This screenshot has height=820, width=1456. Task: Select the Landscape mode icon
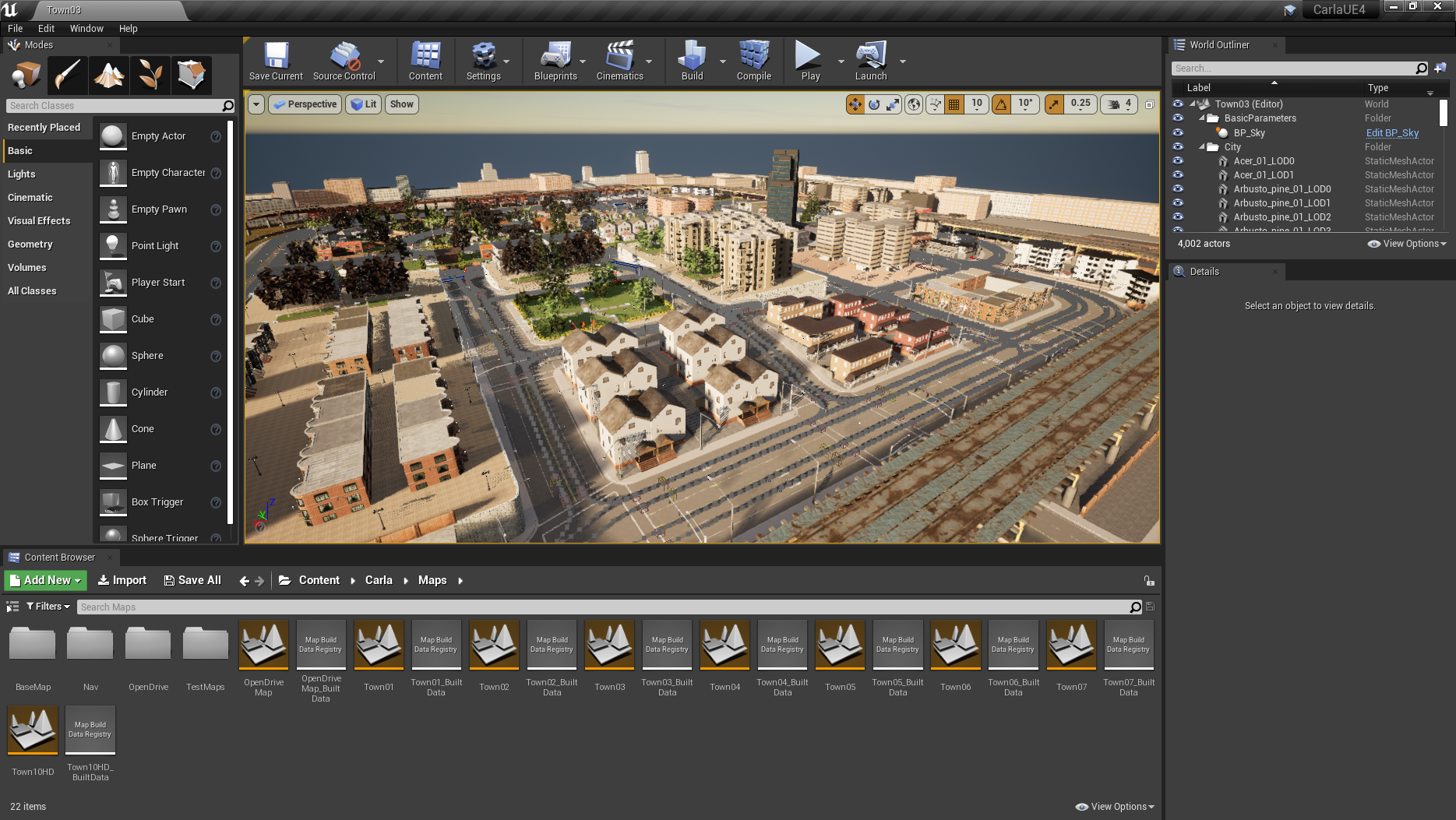pyautogui.click(x=108, y=75)
